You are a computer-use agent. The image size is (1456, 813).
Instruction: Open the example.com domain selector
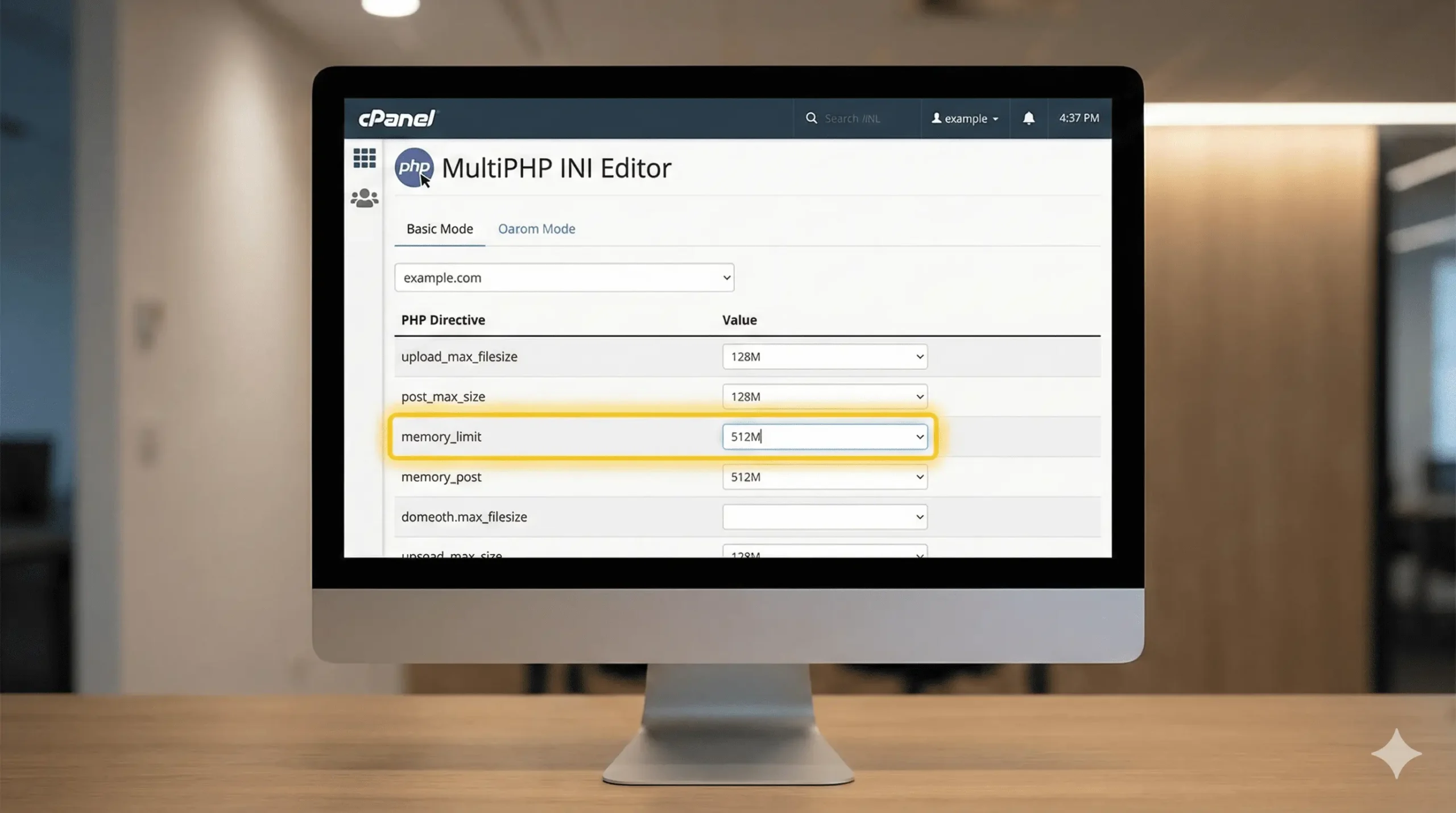(564, 278)
